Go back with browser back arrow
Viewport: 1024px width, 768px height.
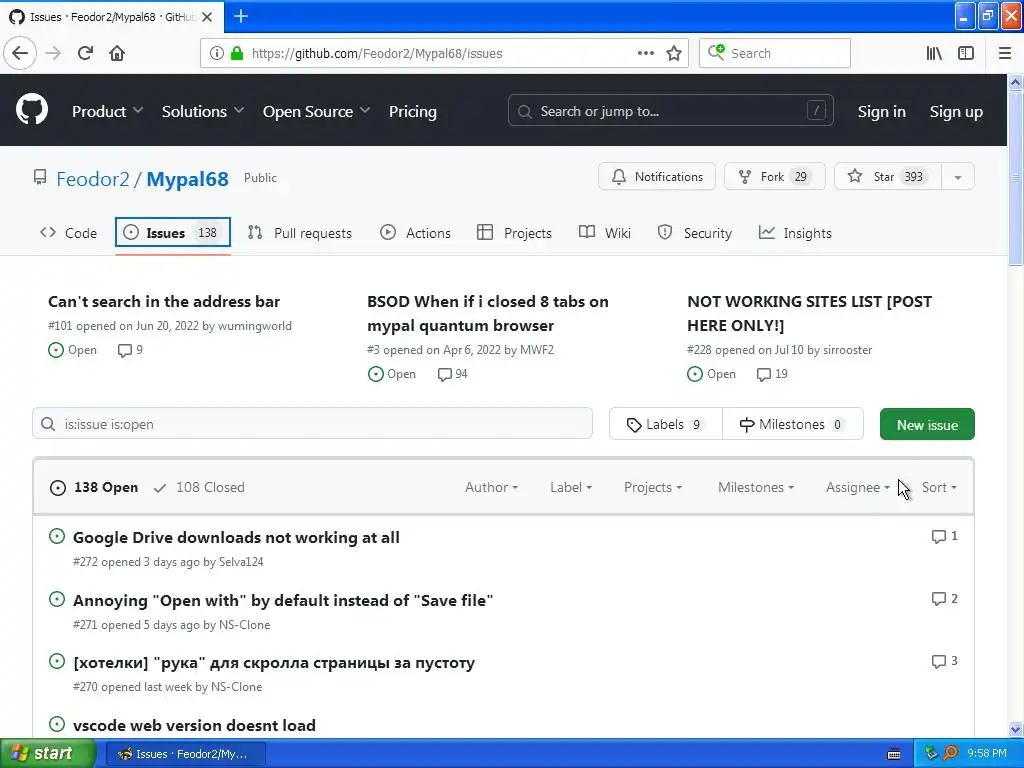20,53
